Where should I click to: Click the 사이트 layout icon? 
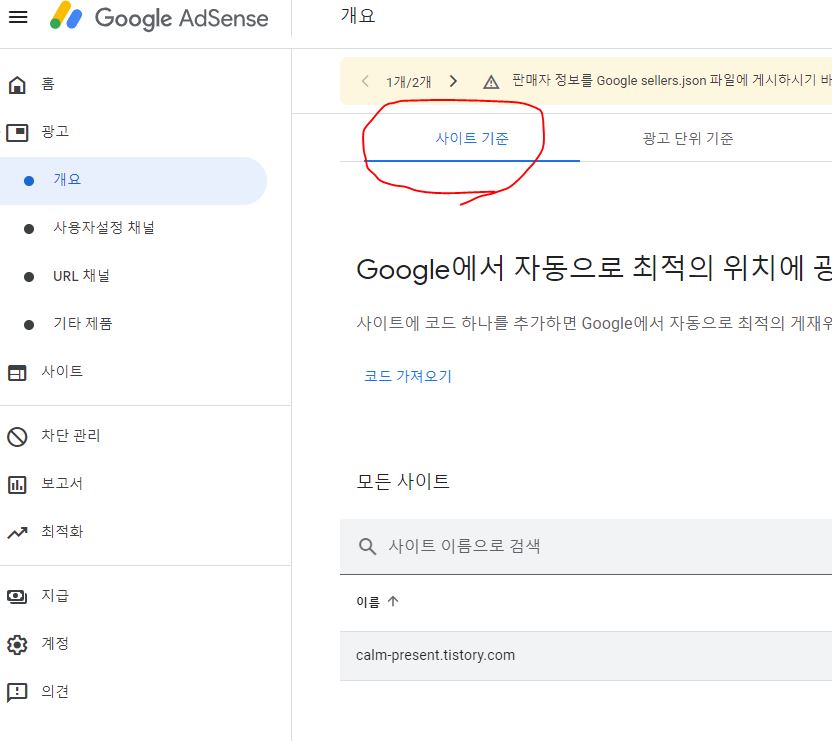pos(17,373)
